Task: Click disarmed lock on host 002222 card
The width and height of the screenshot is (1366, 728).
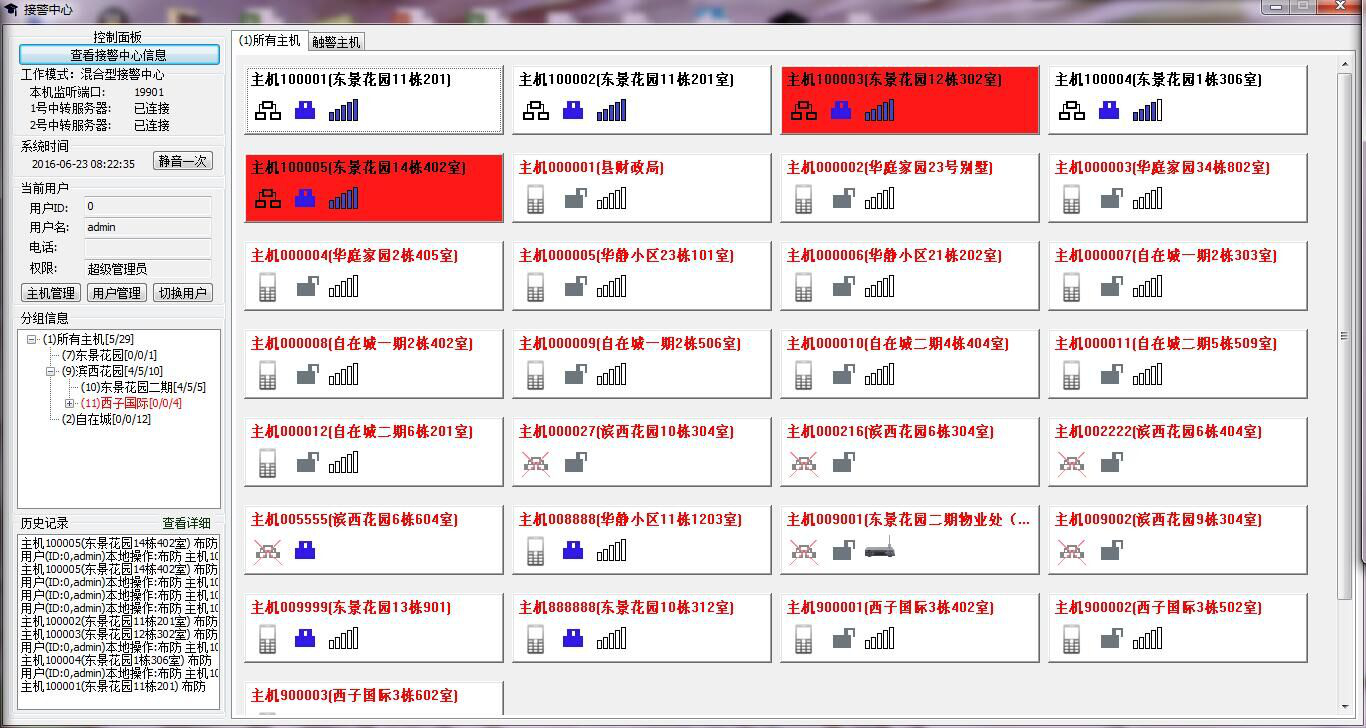Action: (x=1111, y=463)
